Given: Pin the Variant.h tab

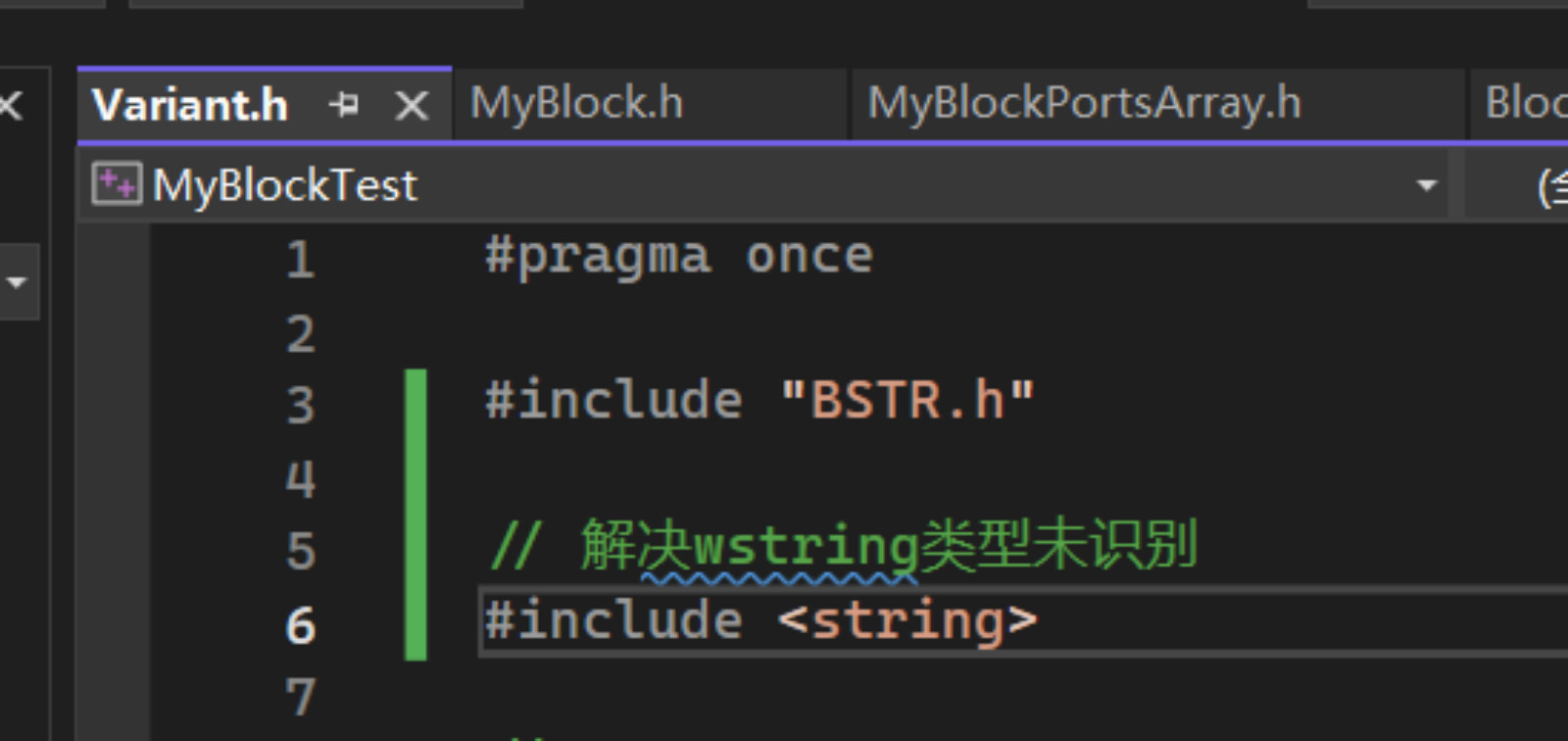Looking at the screenshot, I should point(344,104).
